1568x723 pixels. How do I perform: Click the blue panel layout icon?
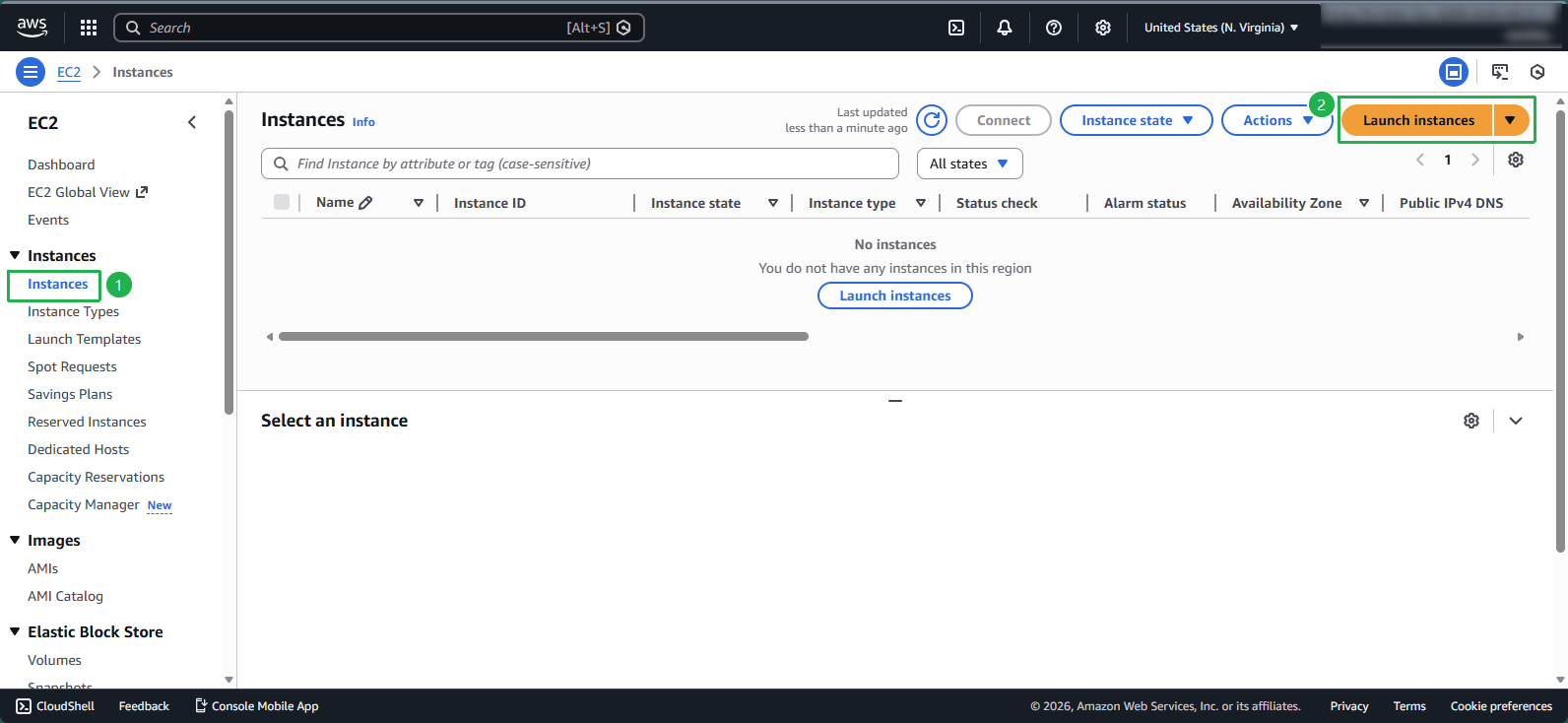[x=1454, y=72]
